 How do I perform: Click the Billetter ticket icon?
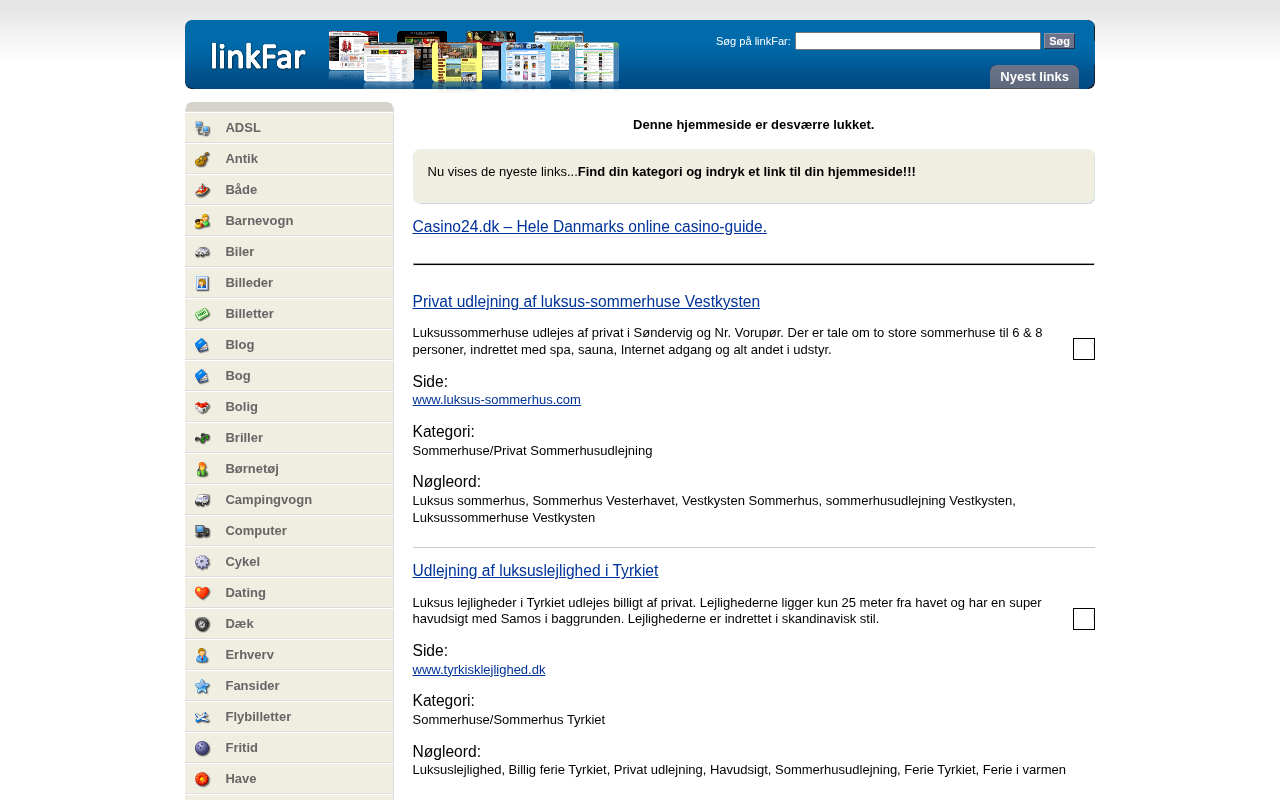203,314
